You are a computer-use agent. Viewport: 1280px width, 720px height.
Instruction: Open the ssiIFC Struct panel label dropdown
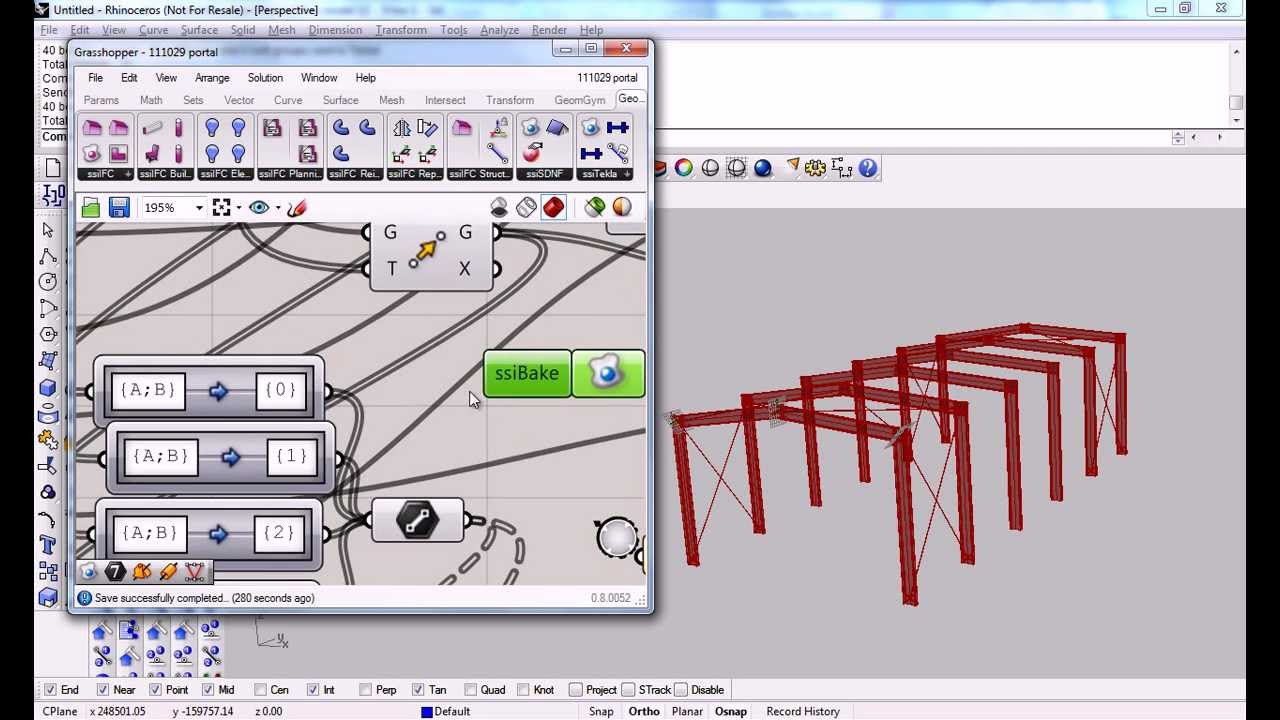(480, 174)
